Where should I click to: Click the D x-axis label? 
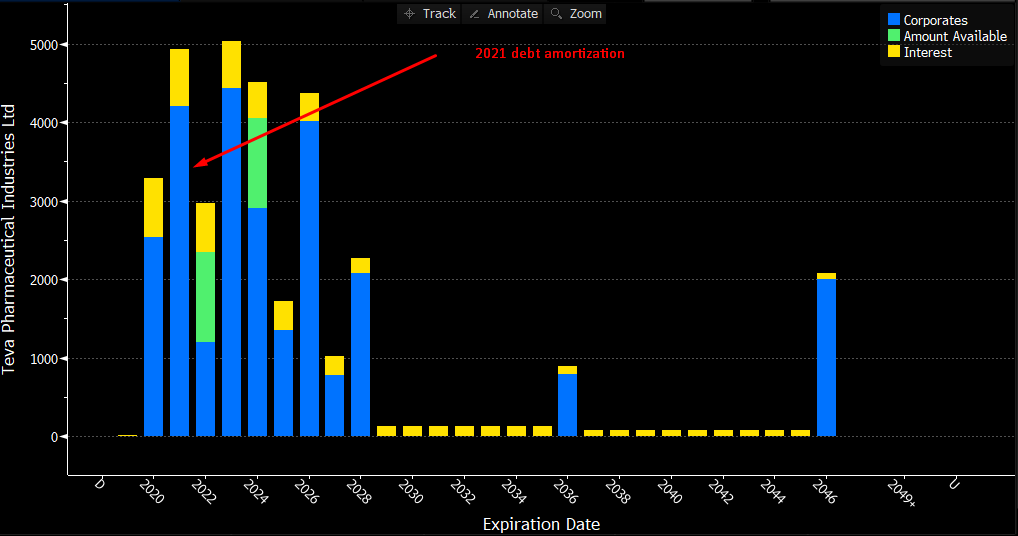(x=99, y=483)
